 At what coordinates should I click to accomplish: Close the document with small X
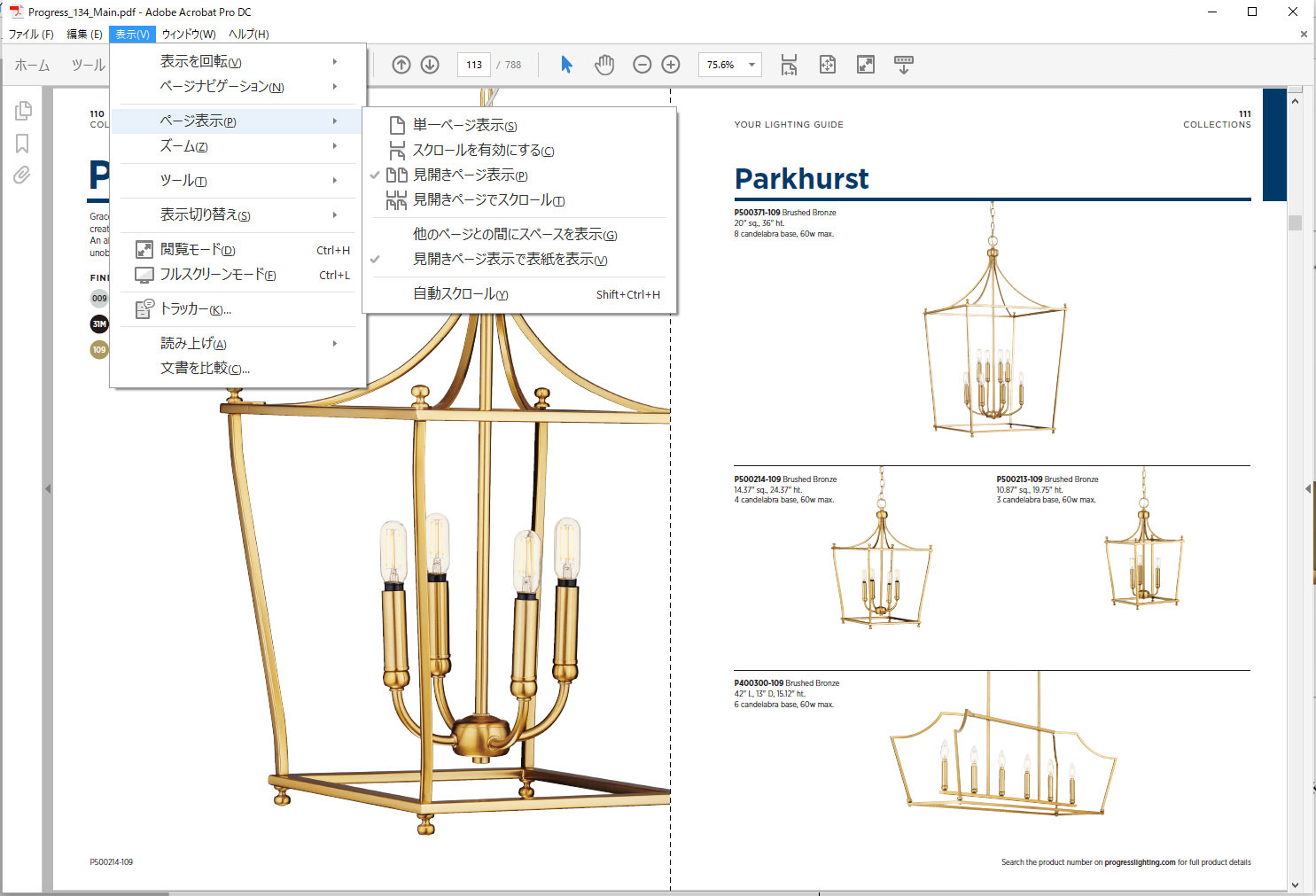click(1304, 34)
